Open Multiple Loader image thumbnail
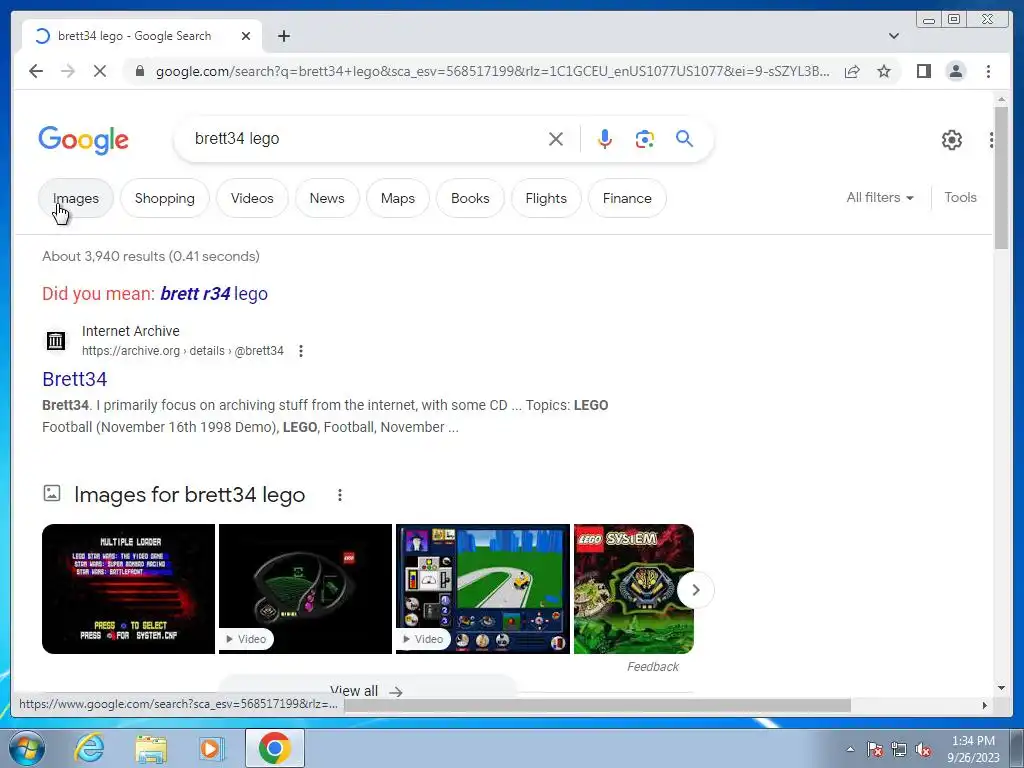This screenshot has height=768, width=1024. pos(128,588)
